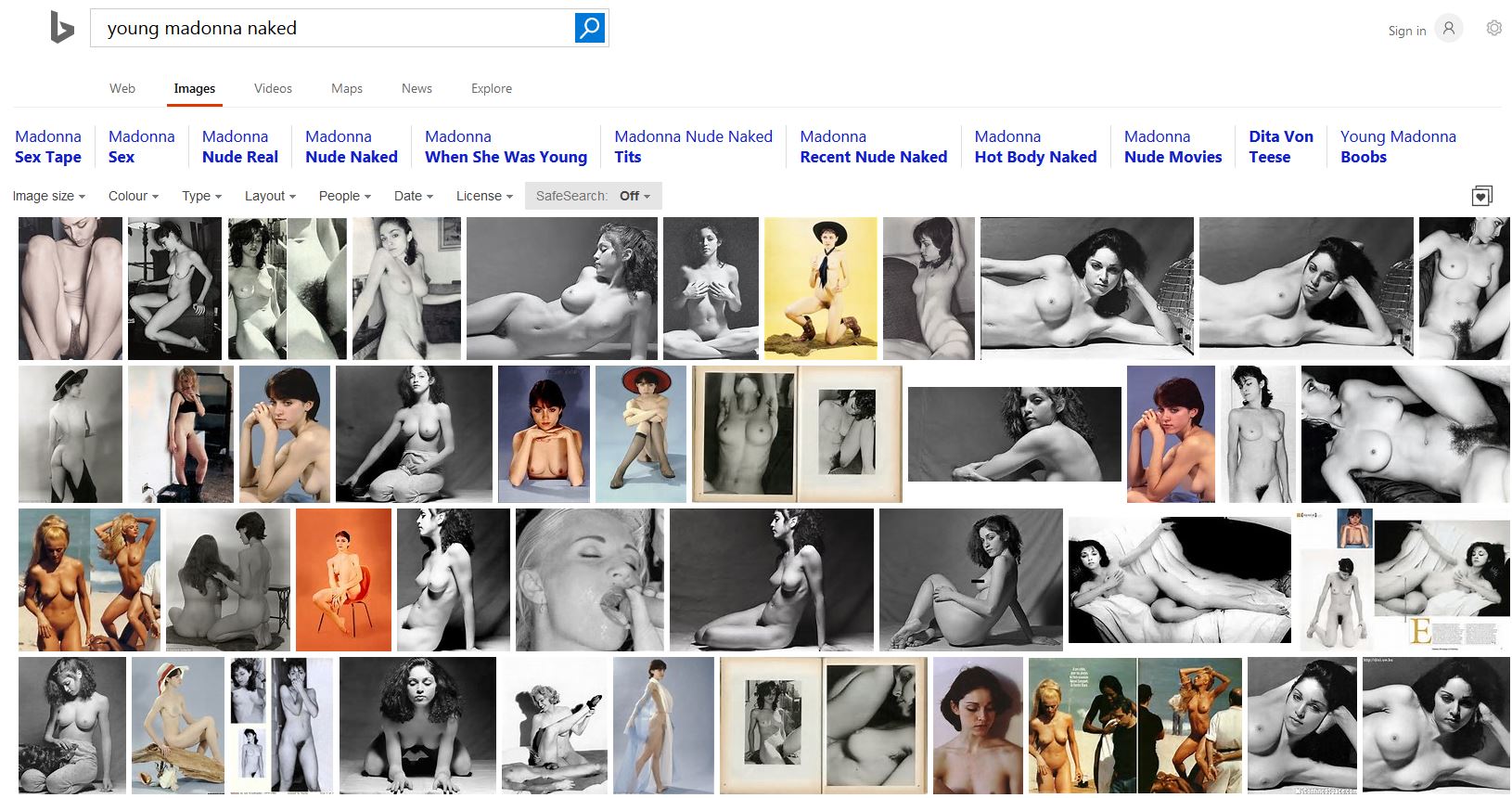Open related search 'Madonna Nude Movies'
The image size is (1512, 798).
coord(1172,147)
